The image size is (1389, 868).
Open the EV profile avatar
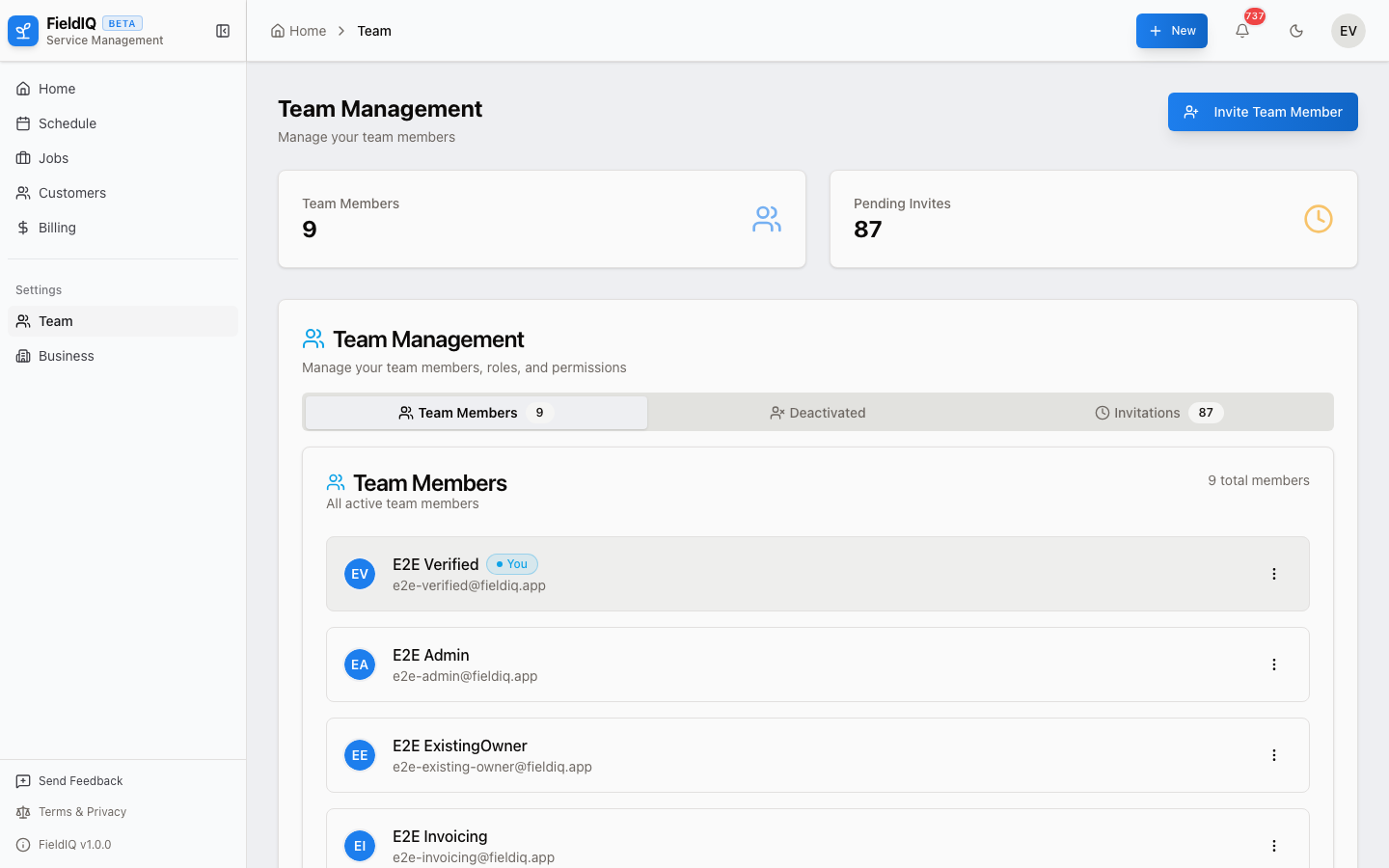tap(1348, 31)
